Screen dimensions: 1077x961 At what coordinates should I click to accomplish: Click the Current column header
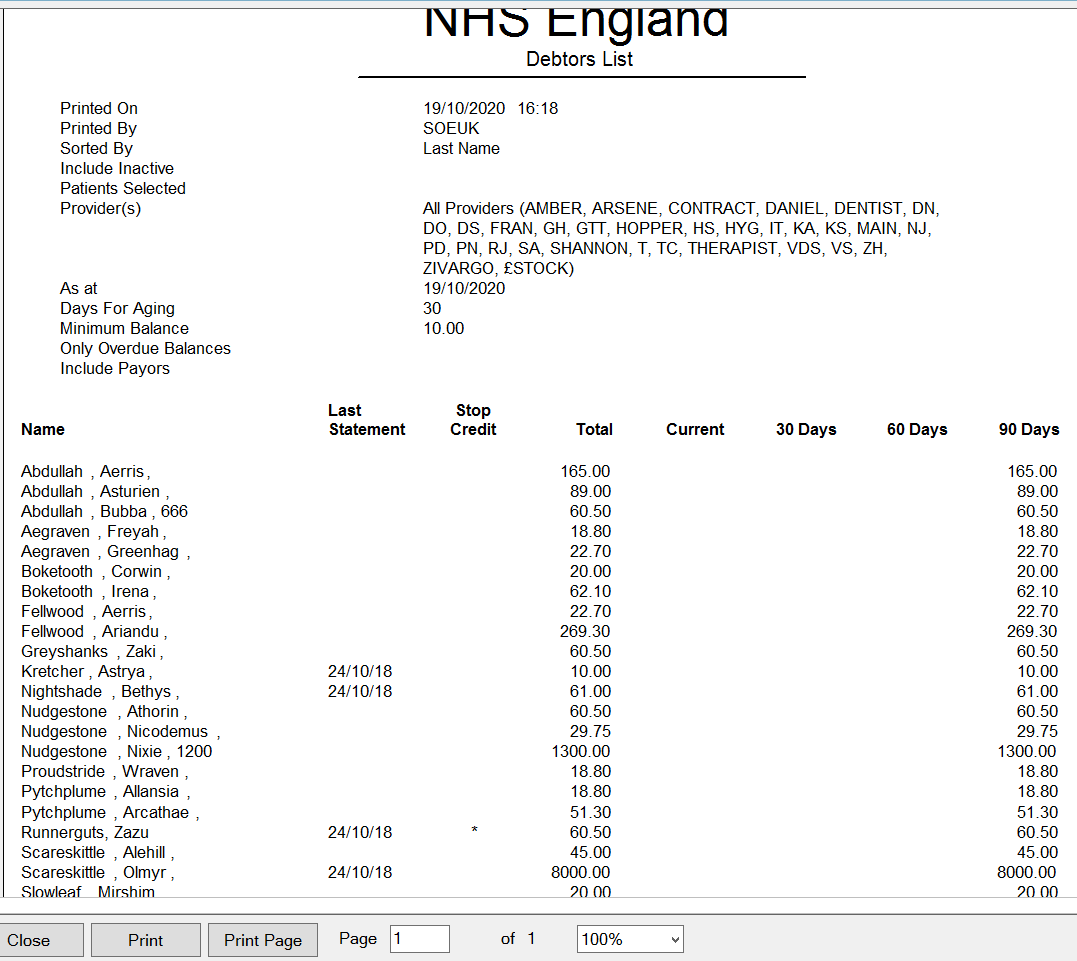694,429
